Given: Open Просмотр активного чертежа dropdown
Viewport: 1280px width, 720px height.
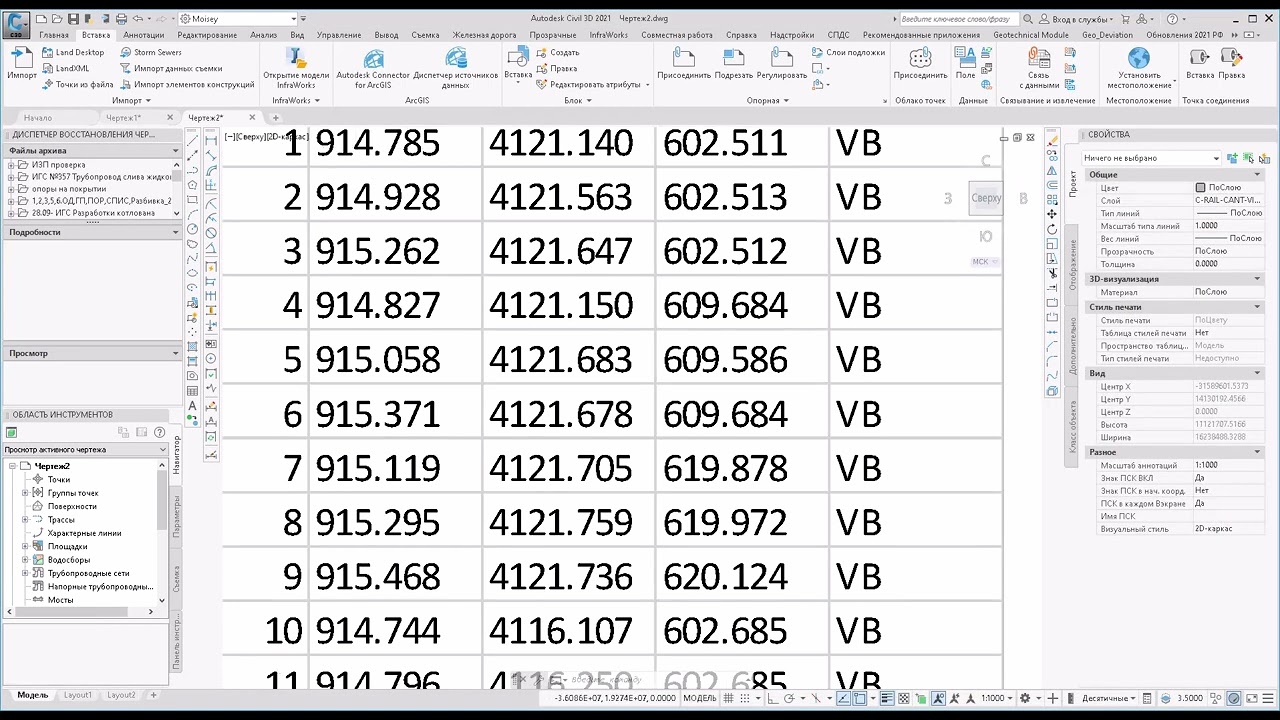Looking at the screenshot, I should [x=85, y=449].
